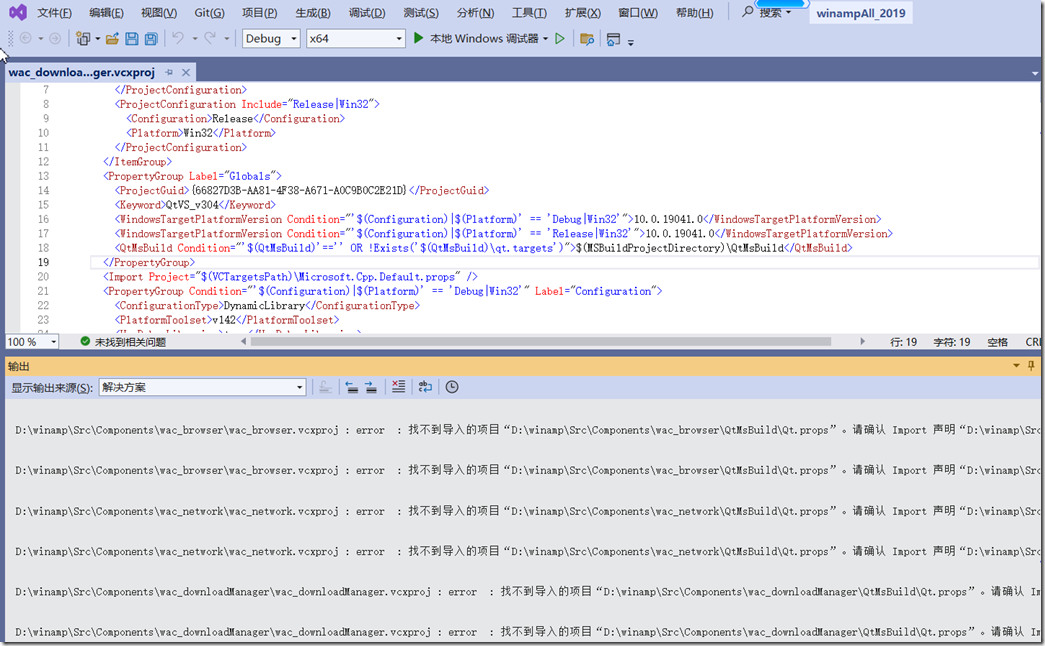Start without debugging using the hollow green arrow
The width and height of the screenshot is (1045, 646).
[560, 39]
